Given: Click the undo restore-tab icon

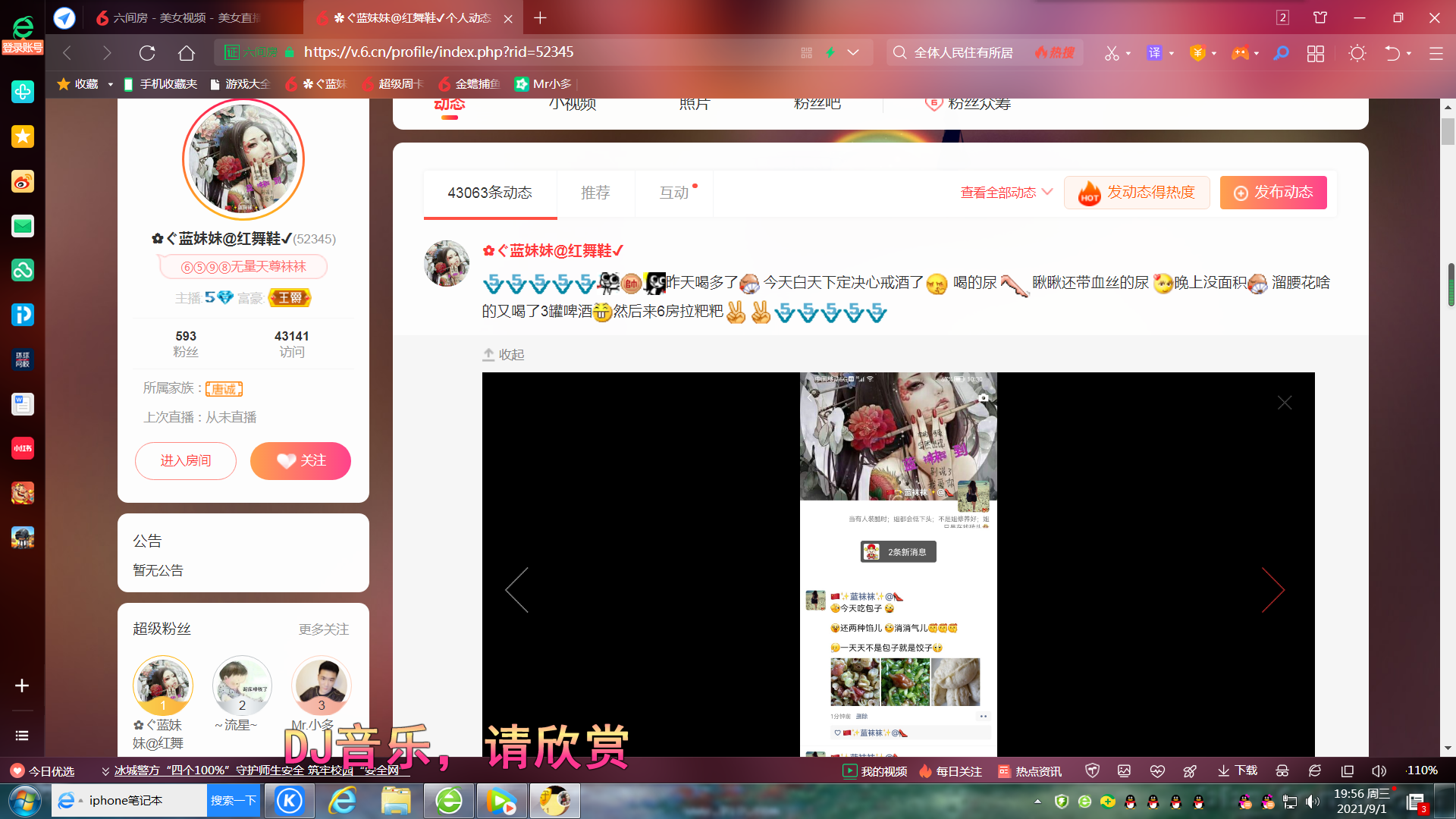Looking at the screenshot, I should pyautogui.click(x=1392, y=52).
